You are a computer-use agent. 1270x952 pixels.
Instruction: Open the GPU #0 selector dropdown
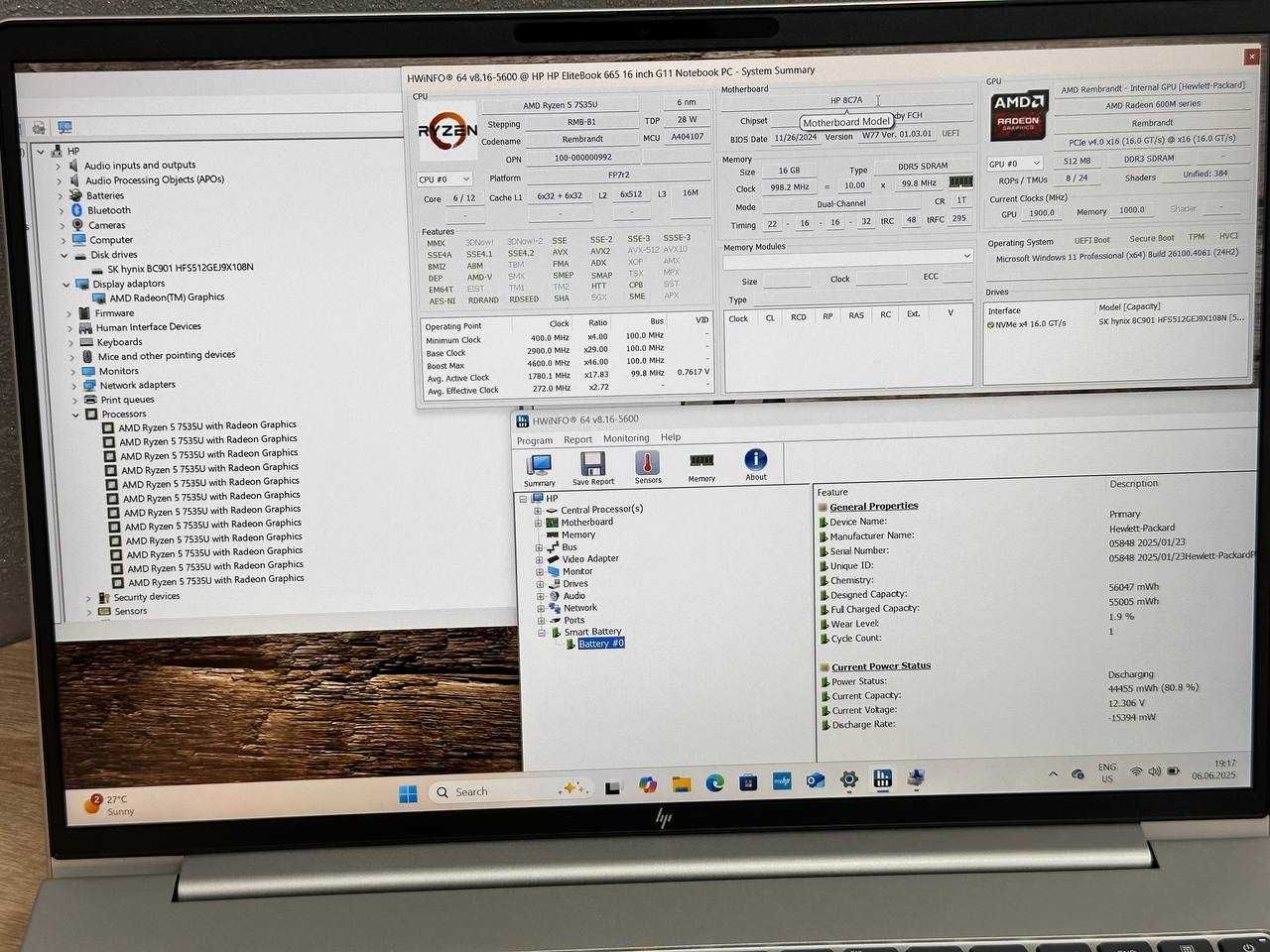click(1014, 164)
